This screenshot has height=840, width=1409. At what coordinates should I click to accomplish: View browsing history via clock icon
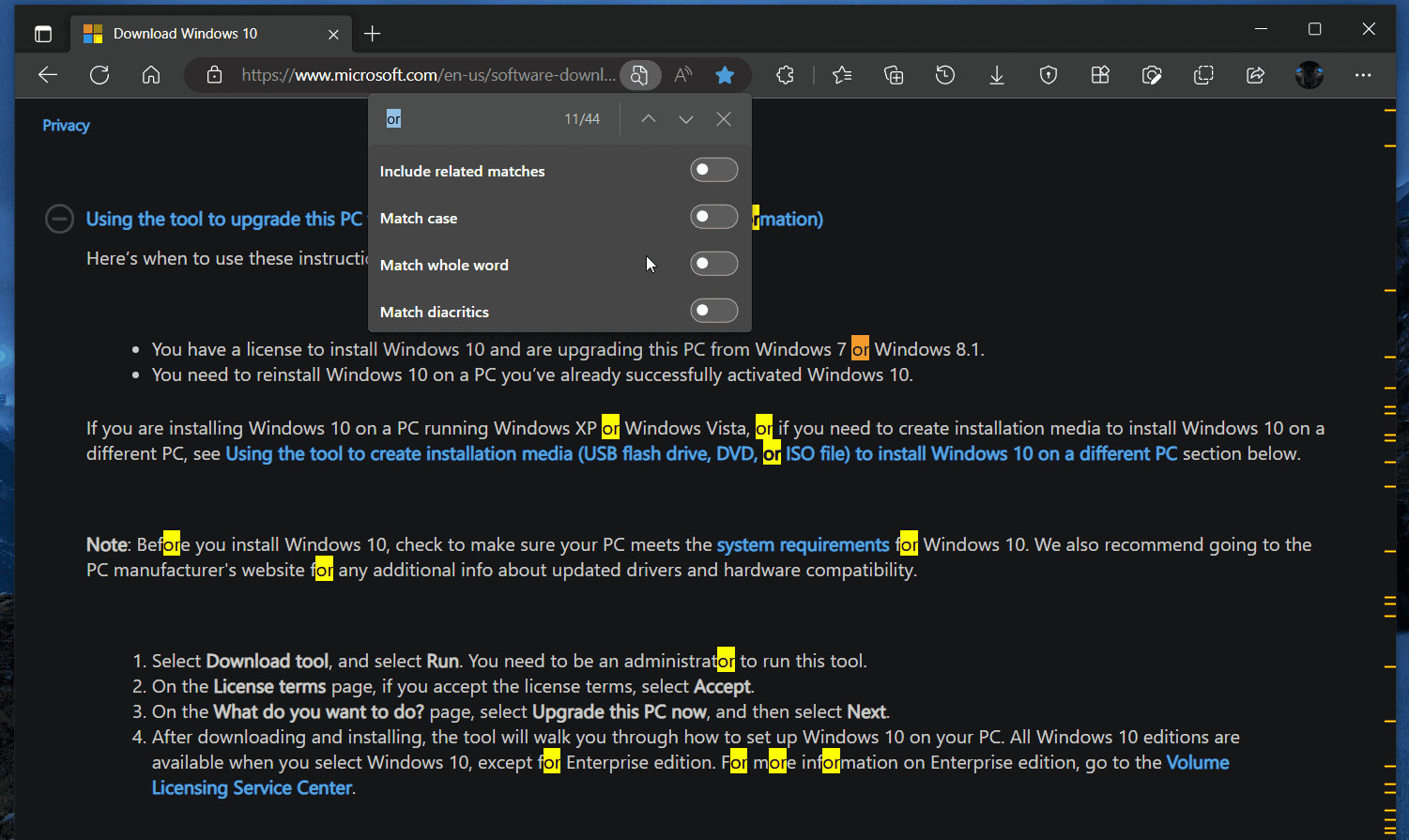[x=944, y=75]
